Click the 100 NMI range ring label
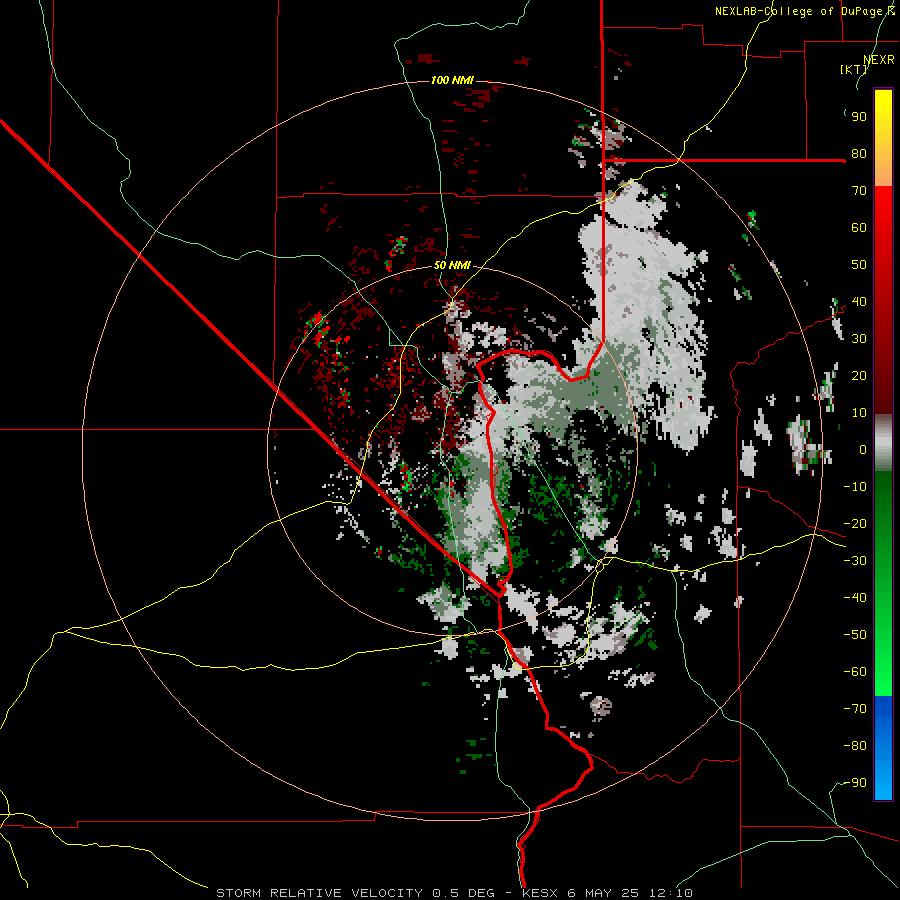Image resolution: width=900 pixels, height=900 pixels. coord(452,80)
